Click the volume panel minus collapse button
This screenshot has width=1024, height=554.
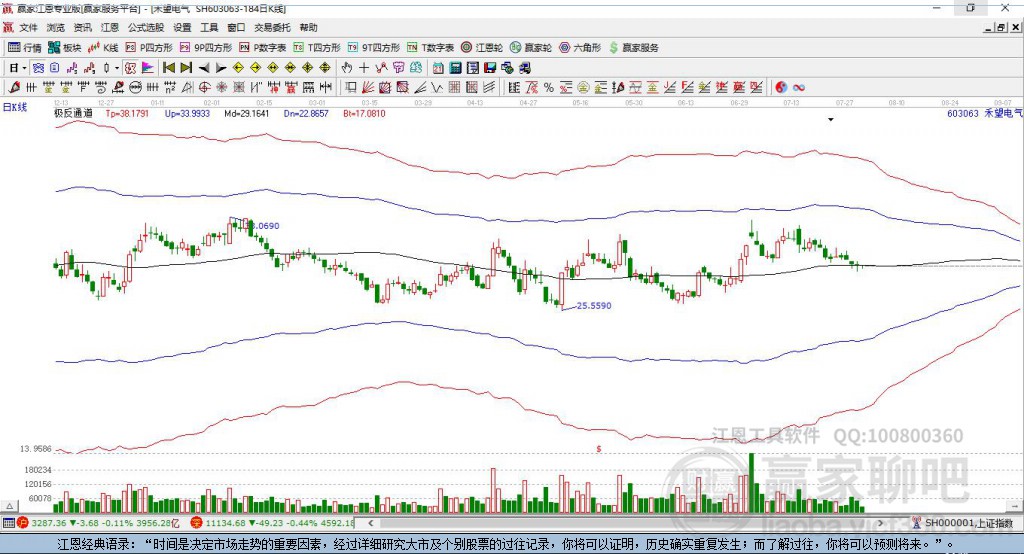click(1015, 506)
